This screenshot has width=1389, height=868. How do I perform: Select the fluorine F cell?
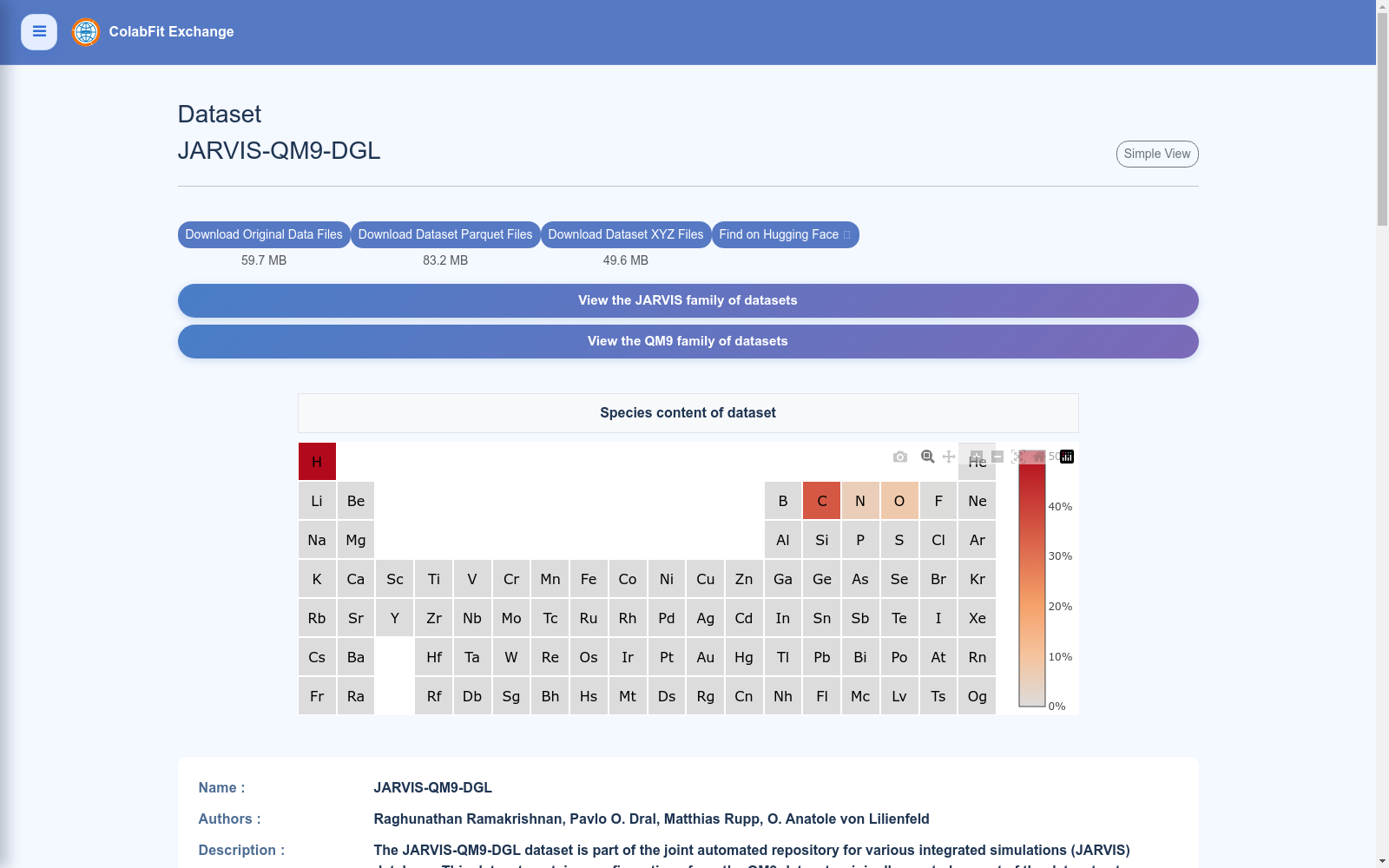click(938, 501)
